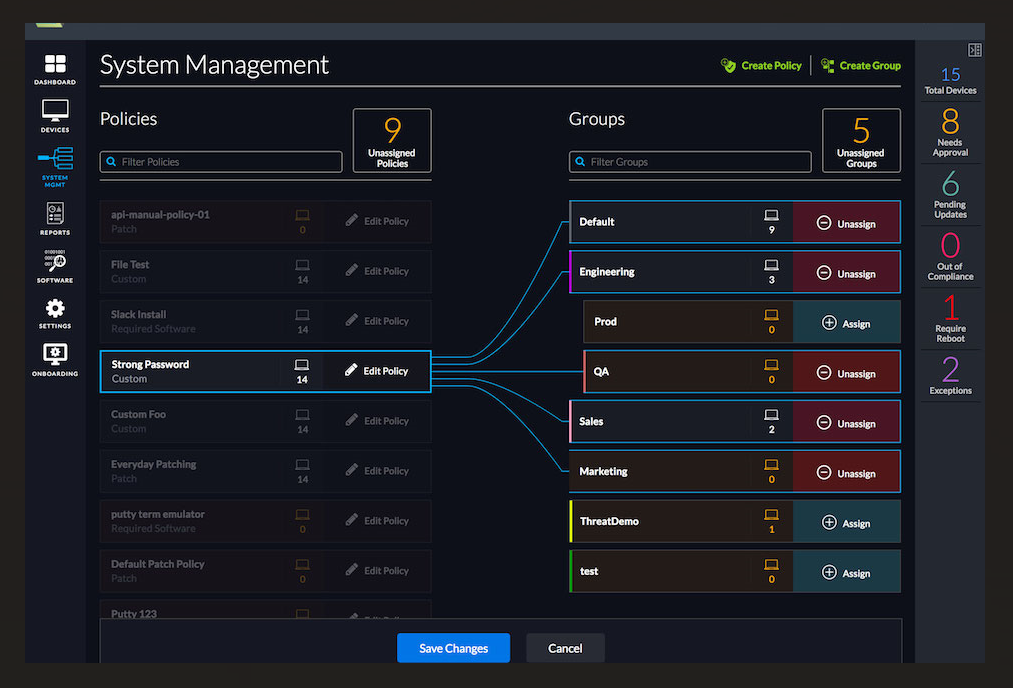Viewport: 1013px width, 688px height.
Task: Click Create Policy link
Action: [771, 65]
